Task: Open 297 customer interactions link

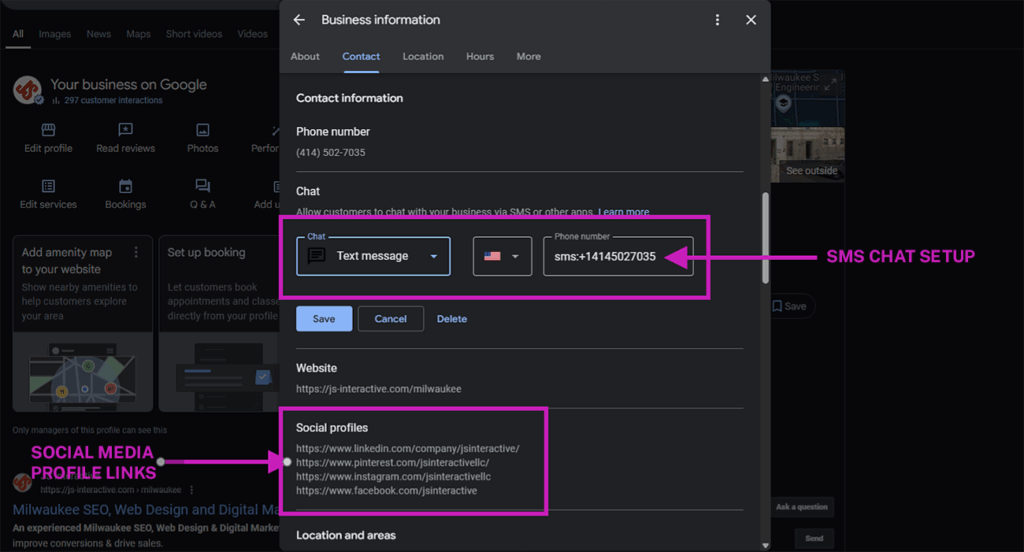Action: [x=113, y=101]
